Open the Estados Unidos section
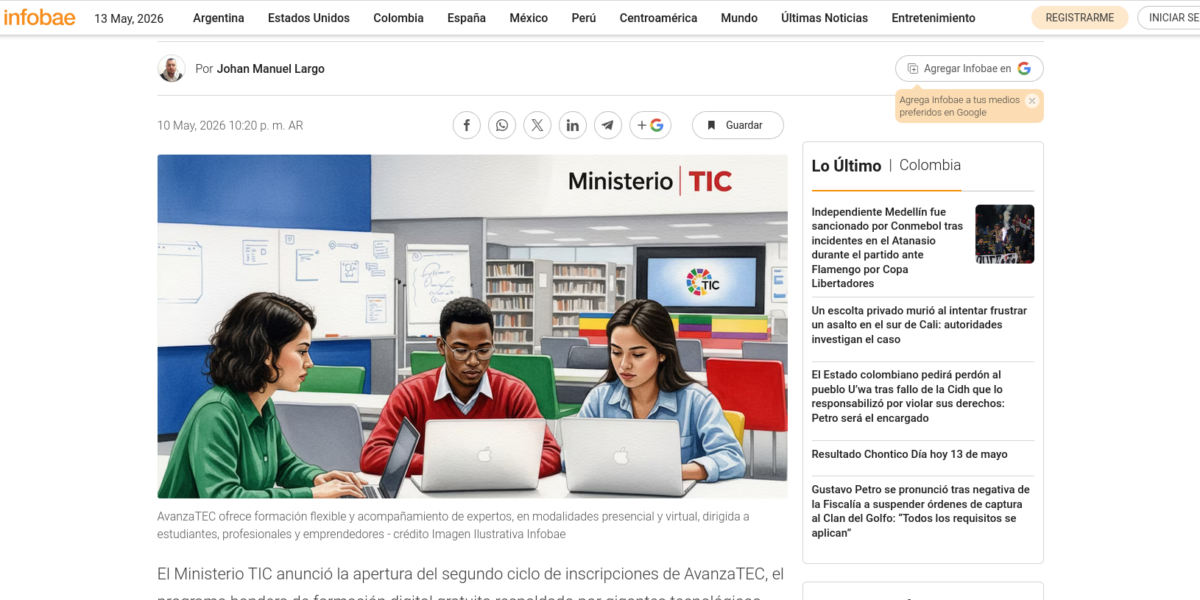Viewport: 1200px width, 600px height. (x=309, y=18)
